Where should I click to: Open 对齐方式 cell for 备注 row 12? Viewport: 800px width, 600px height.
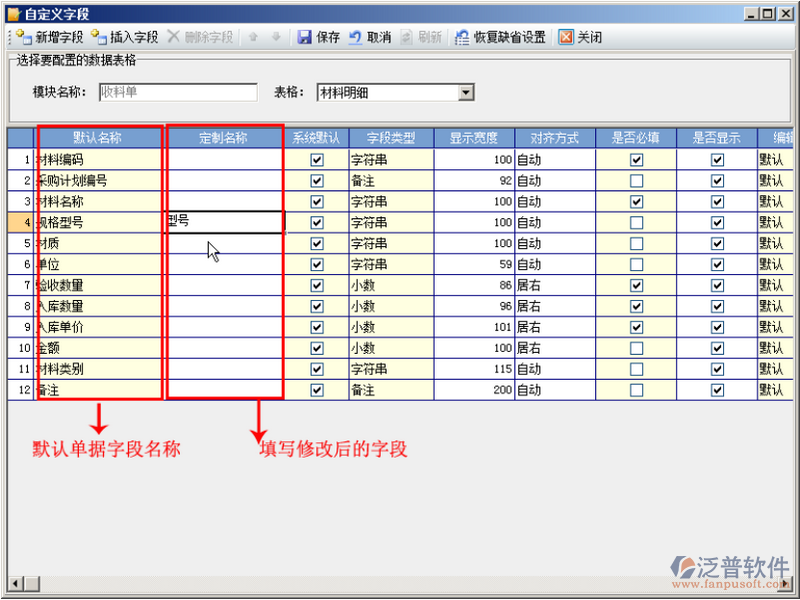coord(555,390)
